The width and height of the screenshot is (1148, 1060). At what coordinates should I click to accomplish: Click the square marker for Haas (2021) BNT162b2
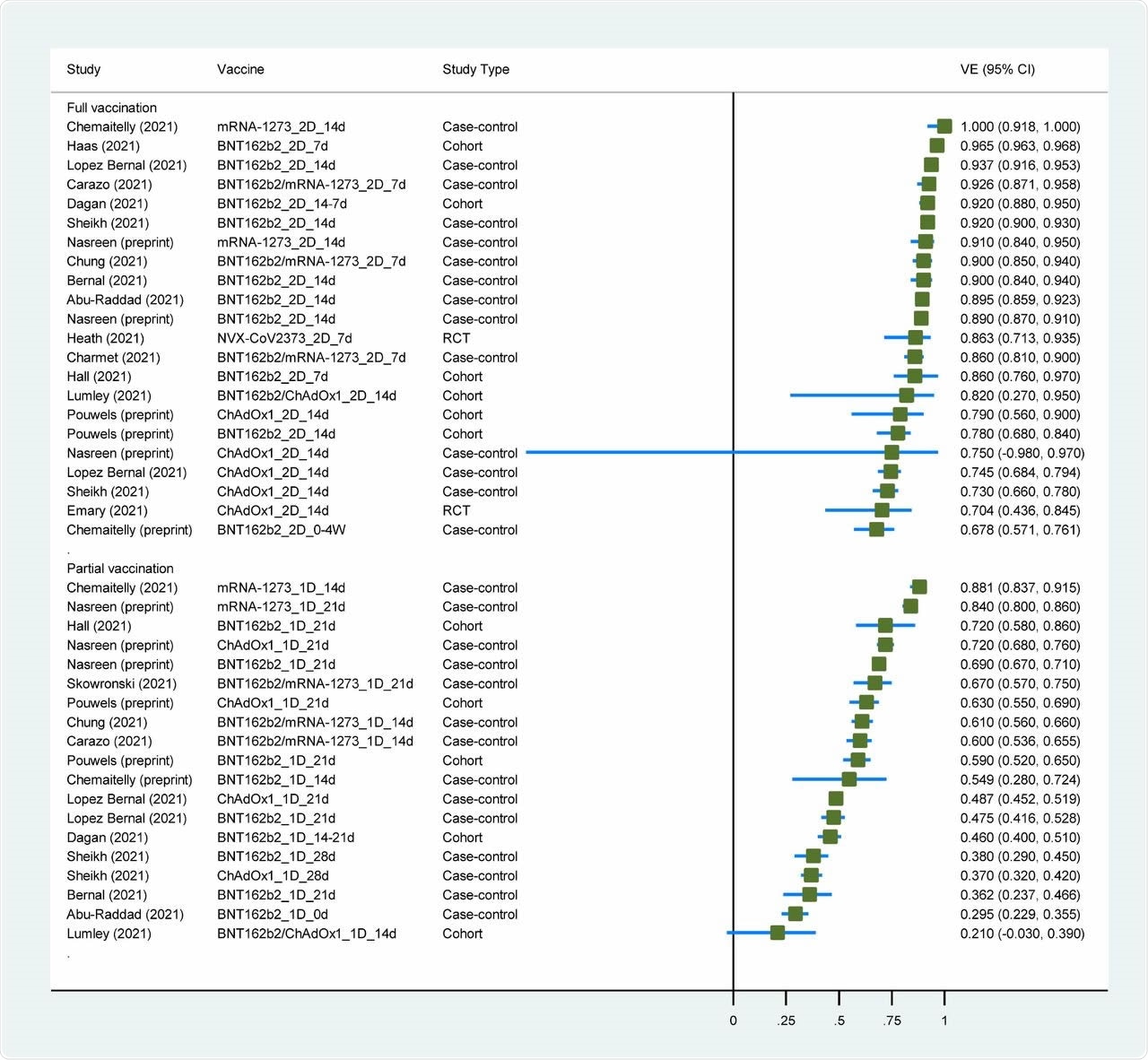coord(937,146)
